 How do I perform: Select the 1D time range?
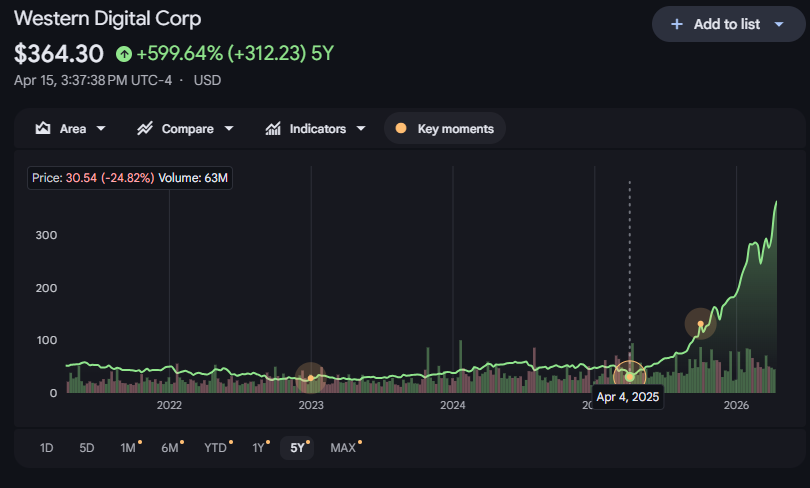[x=46, y=448]
